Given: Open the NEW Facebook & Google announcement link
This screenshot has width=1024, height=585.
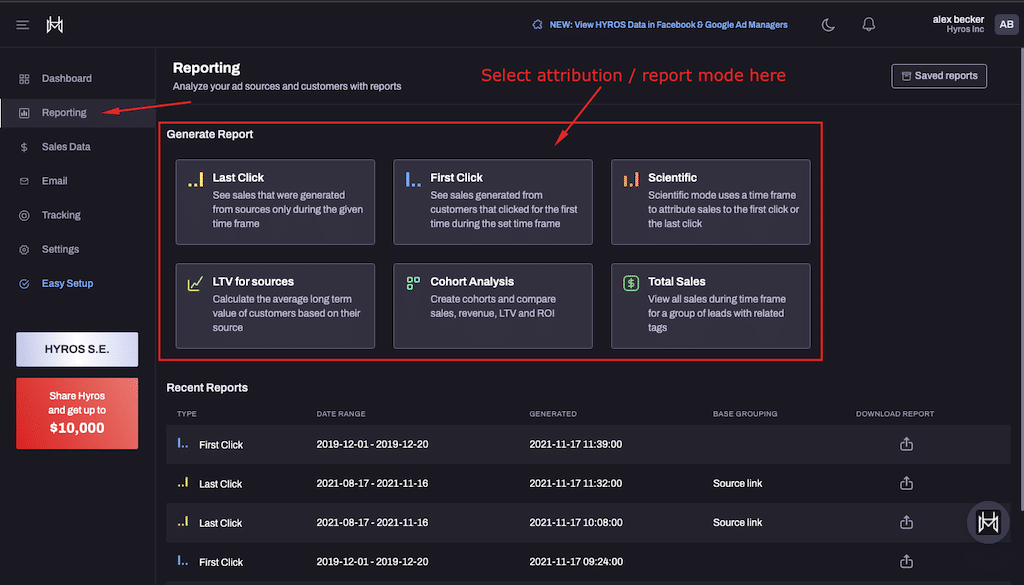Looking at the screenshot, I should click(668, 25).
